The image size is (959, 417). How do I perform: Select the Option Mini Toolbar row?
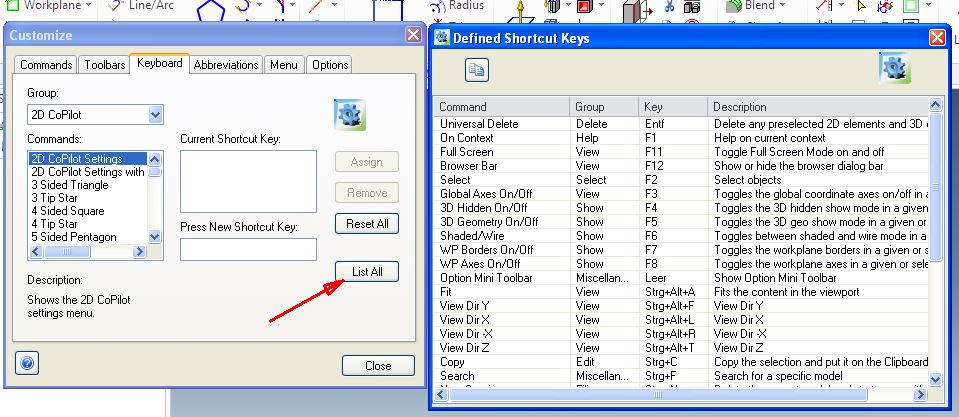pyautogui.click(x=681, y=278)
